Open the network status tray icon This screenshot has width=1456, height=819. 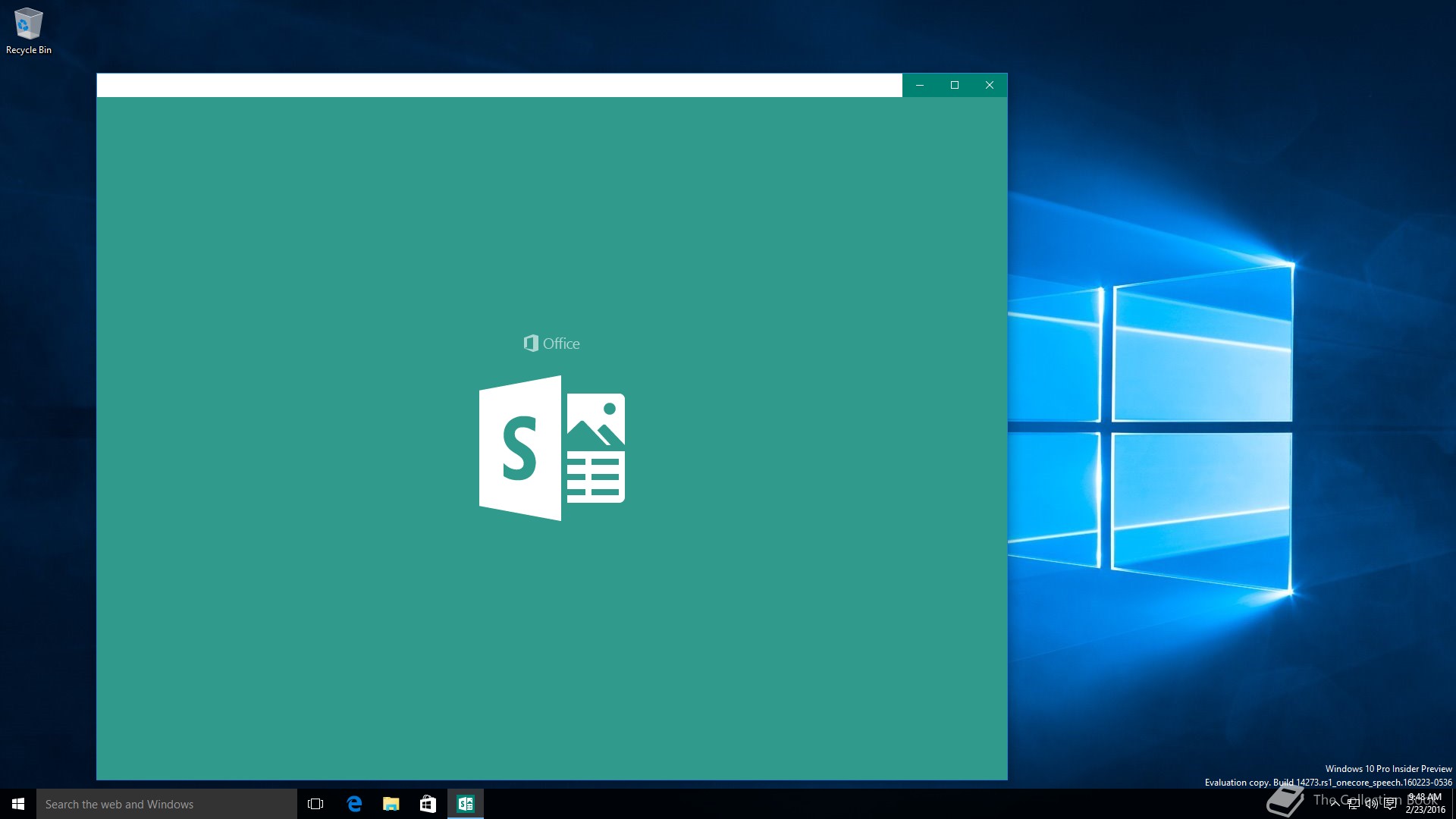click(1354, 804)
